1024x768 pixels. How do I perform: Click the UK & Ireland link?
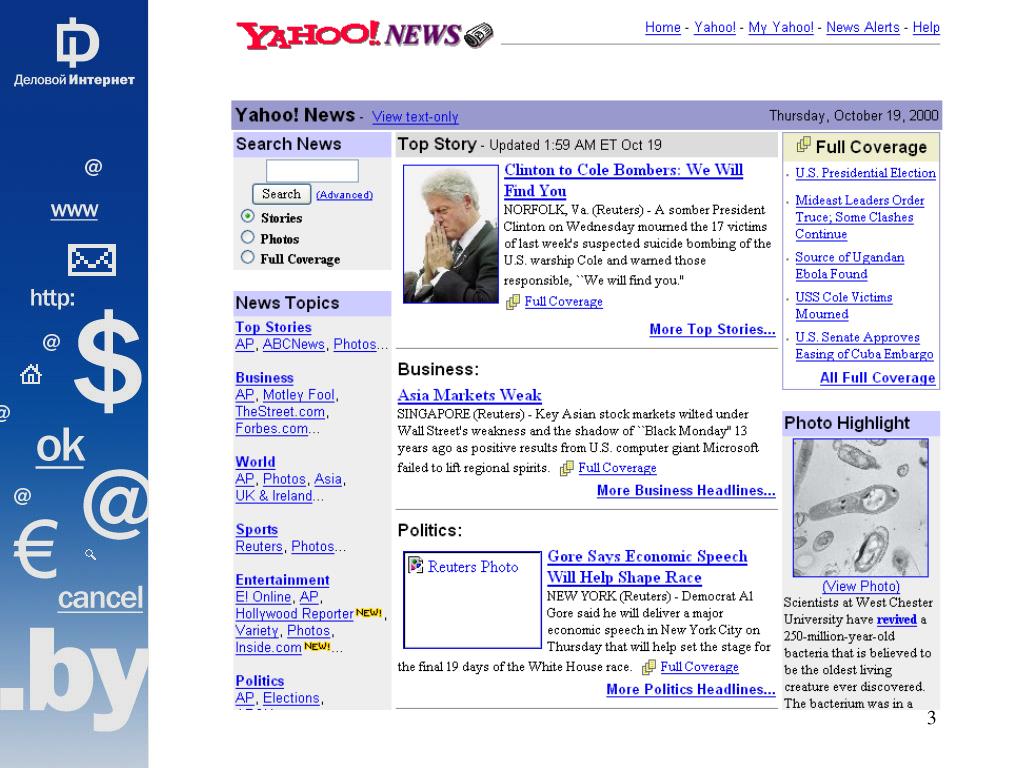pyautogui.click(x=274, y=496)
